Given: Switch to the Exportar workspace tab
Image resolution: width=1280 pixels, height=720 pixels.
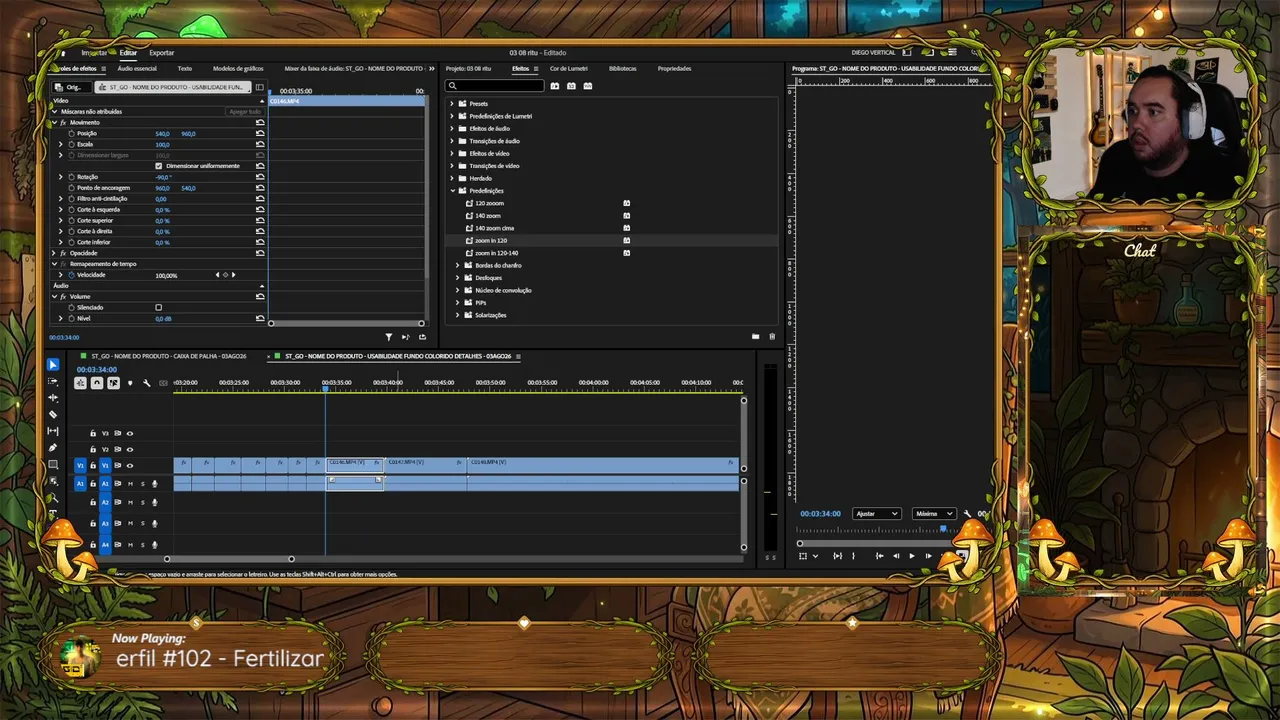Looking at the screenshot, I should [x=162, y=52].
